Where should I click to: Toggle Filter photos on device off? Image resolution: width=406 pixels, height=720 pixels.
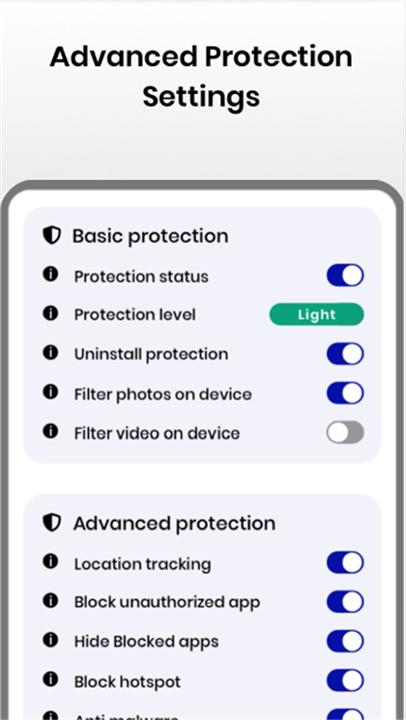[x=345, y=394]
